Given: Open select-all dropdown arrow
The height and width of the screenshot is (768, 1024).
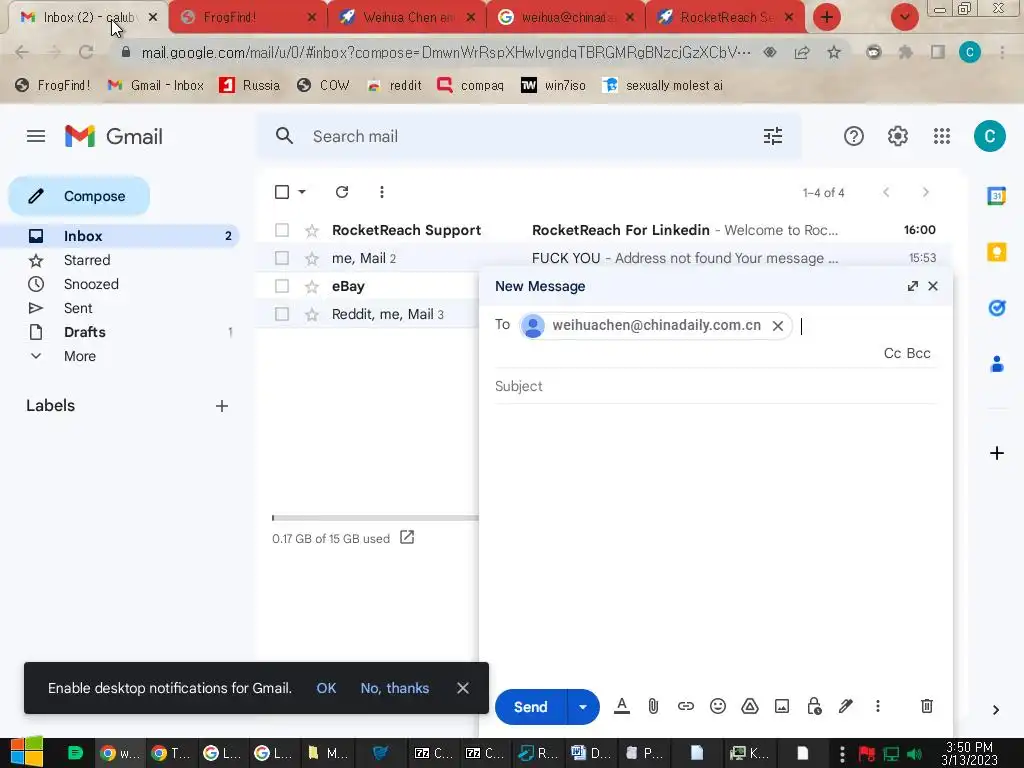Looking at the screenshot, I should [302, 192].
